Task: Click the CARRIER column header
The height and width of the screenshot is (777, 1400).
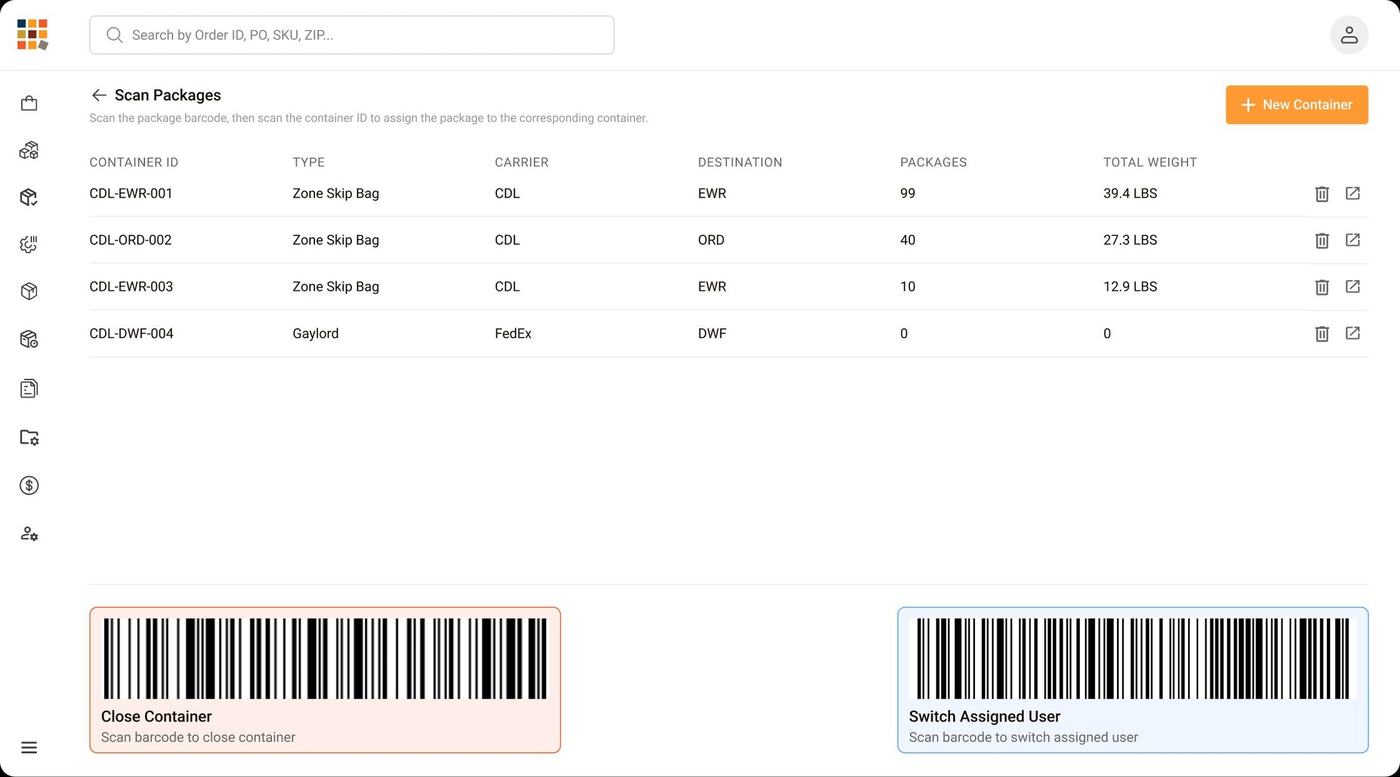Action: click(x=522, y=162)
